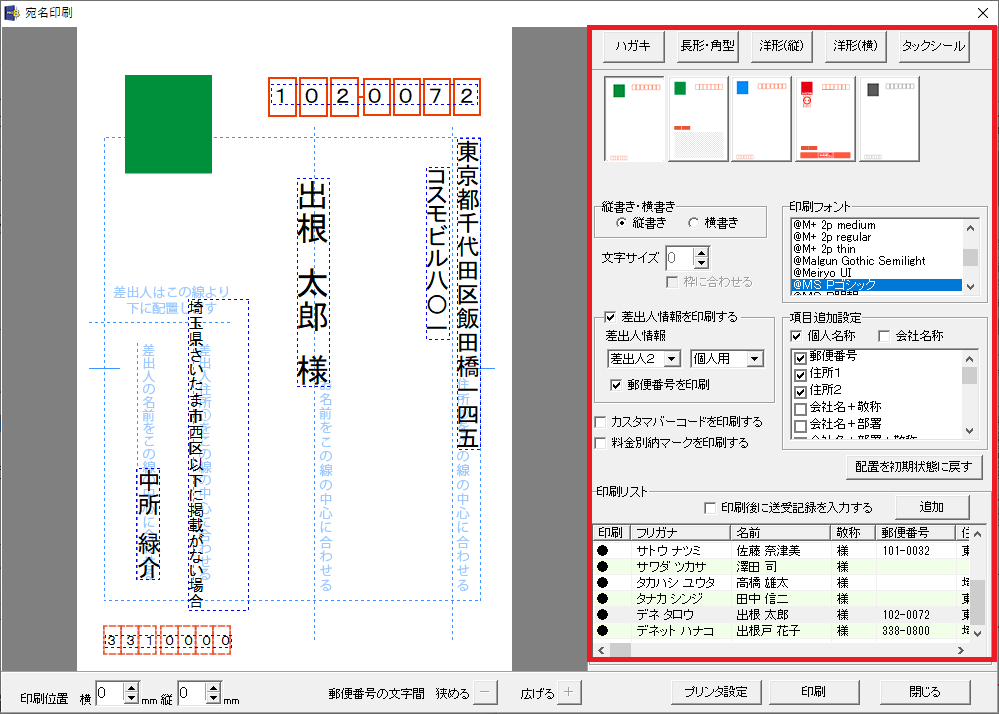The width and height of the screenshot is (999, 714).
Task: Select the 田中 信二 row
Action: pyautogui.click(x=781, y=598)
